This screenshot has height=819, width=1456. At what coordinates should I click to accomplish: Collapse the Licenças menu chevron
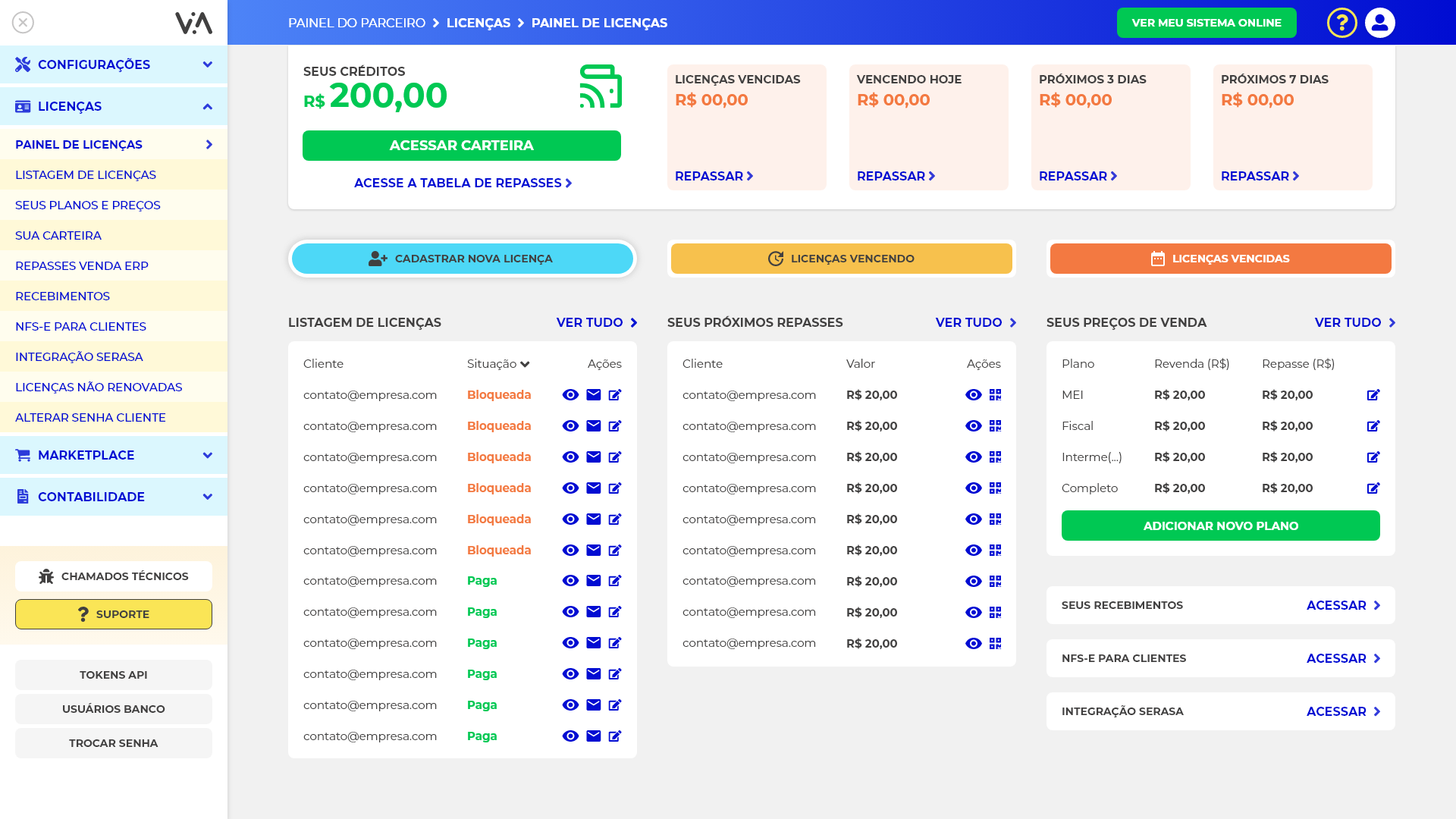(208, 106)
